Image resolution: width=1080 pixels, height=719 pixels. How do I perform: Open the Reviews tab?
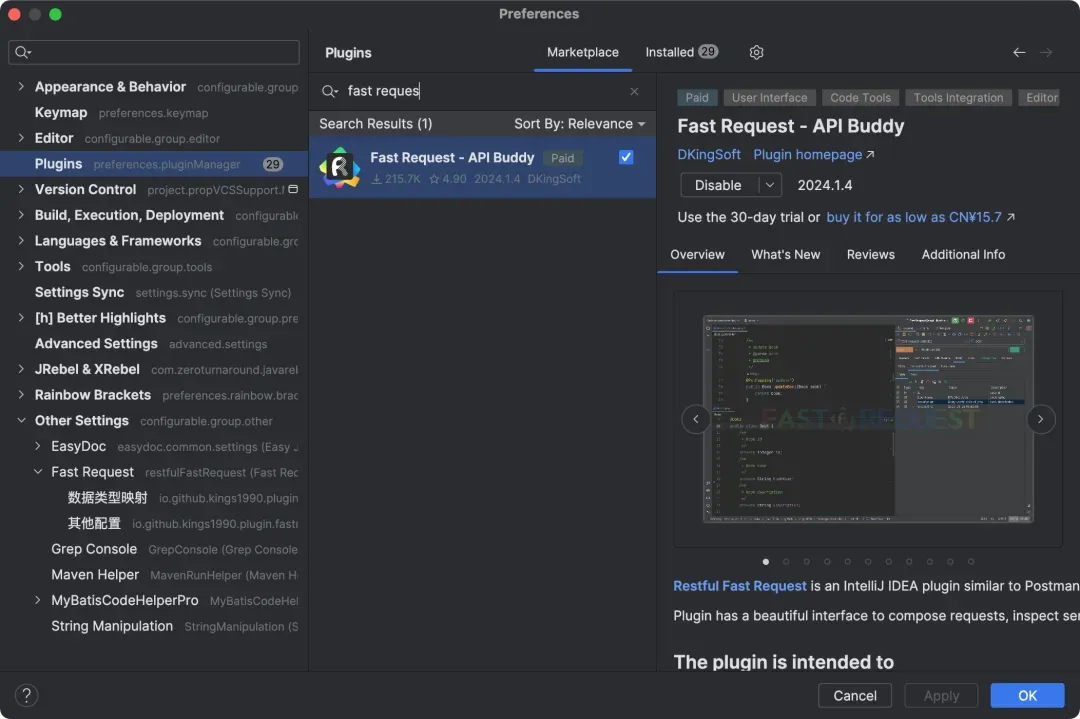[871, 255]
